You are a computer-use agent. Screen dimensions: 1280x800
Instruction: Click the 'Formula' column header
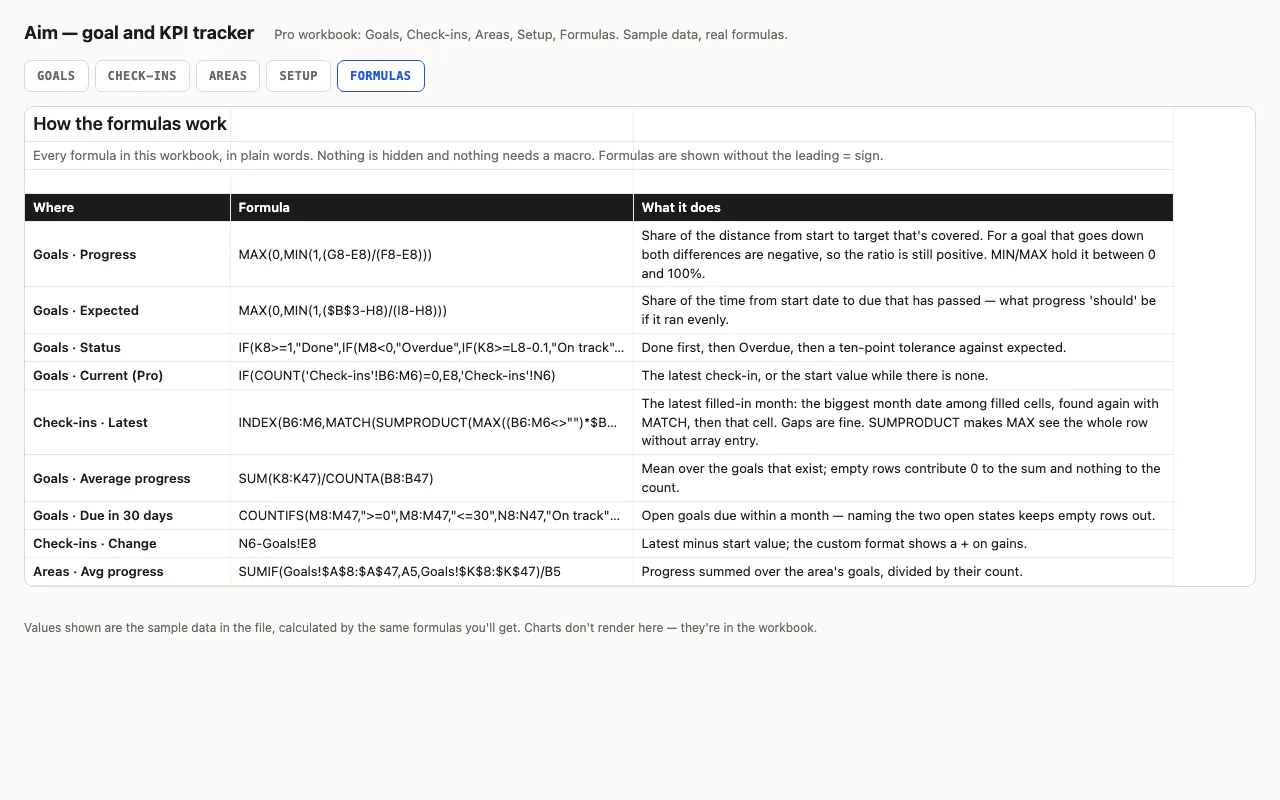(x=432, y=207)
